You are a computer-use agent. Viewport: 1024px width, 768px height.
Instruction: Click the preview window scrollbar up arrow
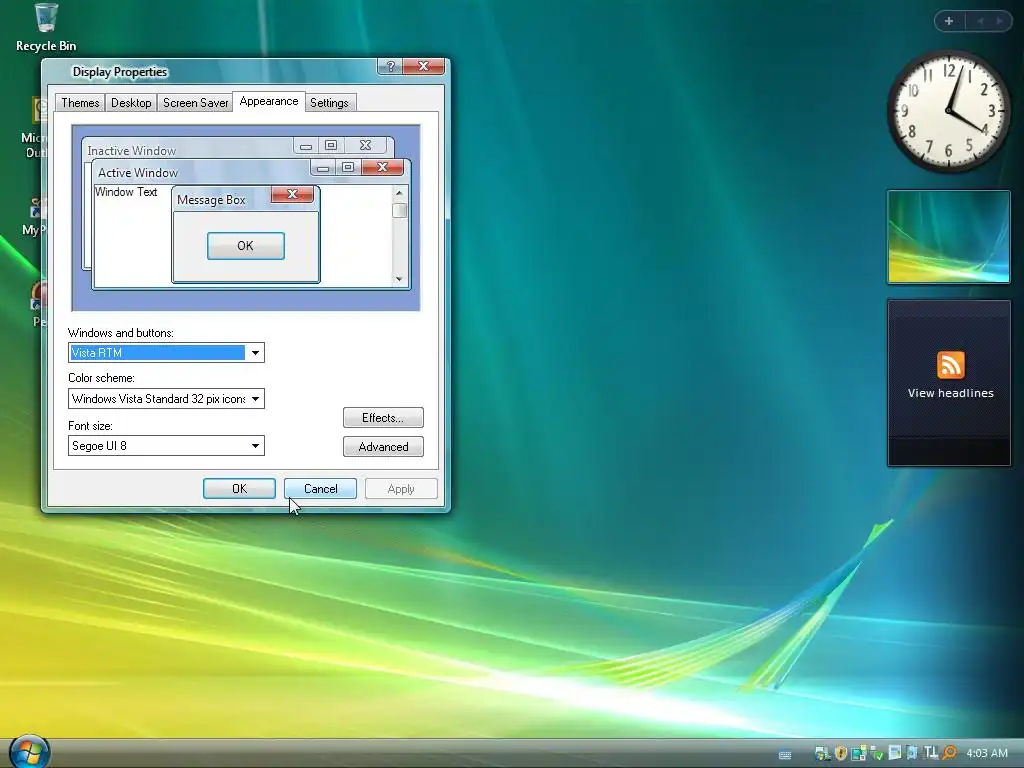399,193
